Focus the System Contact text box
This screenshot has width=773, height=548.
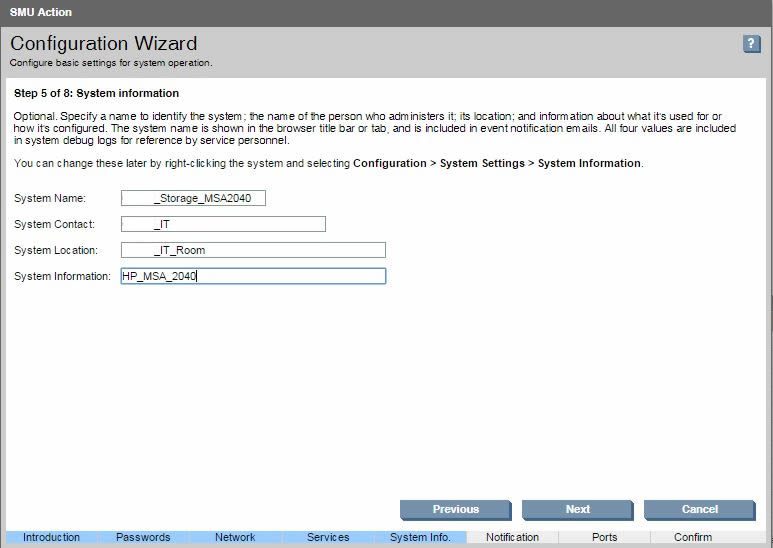pyautogui.click(x=223, y=224)
